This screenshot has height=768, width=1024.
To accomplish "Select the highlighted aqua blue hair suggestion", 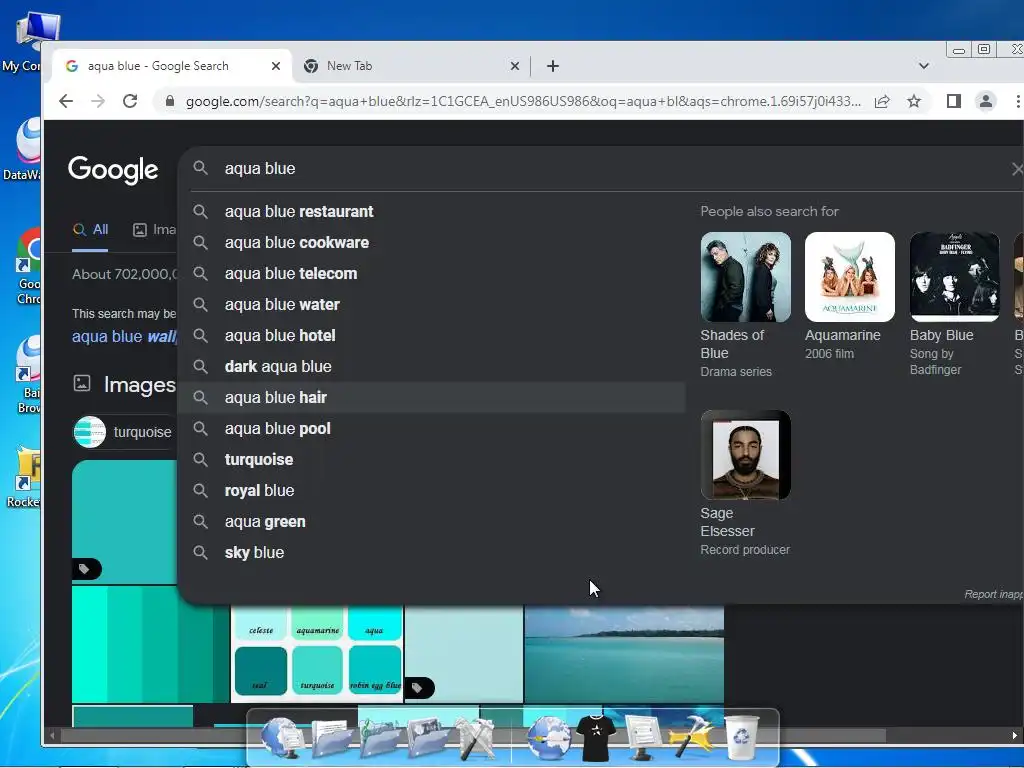I will [x=431, y=398].
